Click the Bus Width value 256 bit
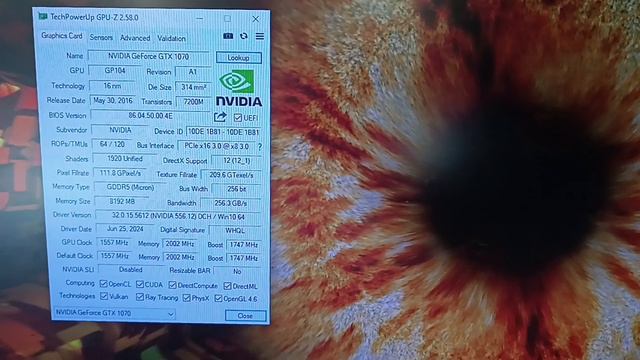This screenshot has width=640, height=360. pos(236,189)
